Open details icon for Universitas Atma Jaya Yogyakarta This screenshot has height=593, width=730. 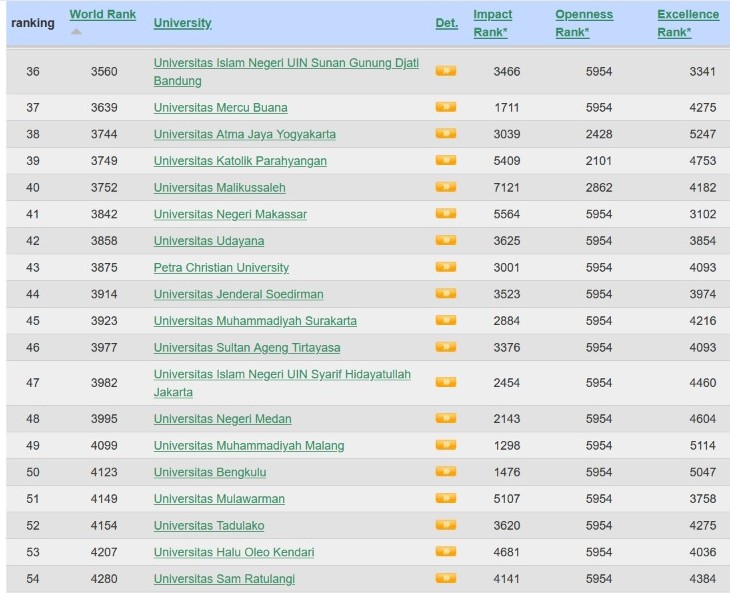tap(446, 134)
